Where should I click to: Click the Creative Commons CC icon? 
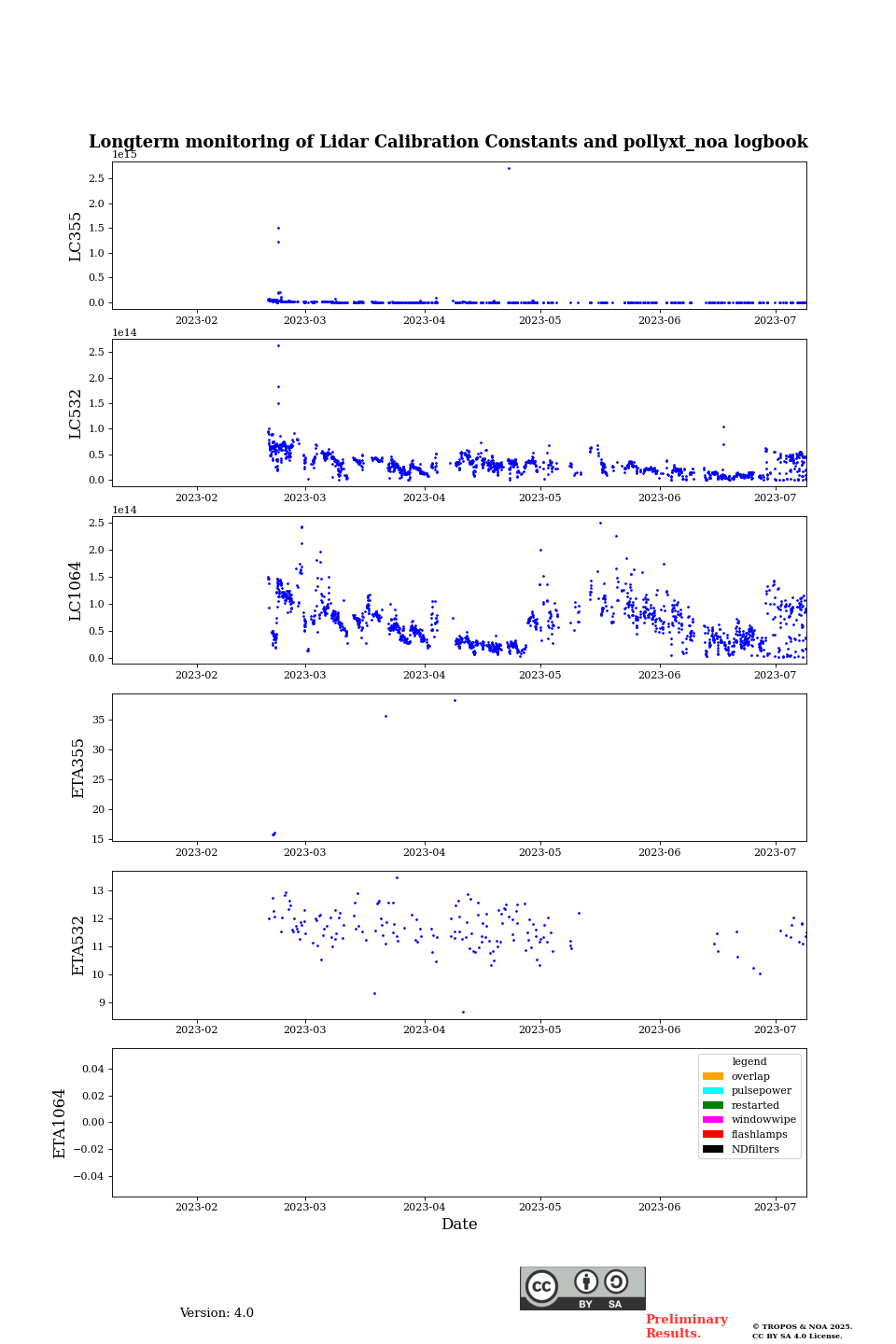click(541, 1286)
